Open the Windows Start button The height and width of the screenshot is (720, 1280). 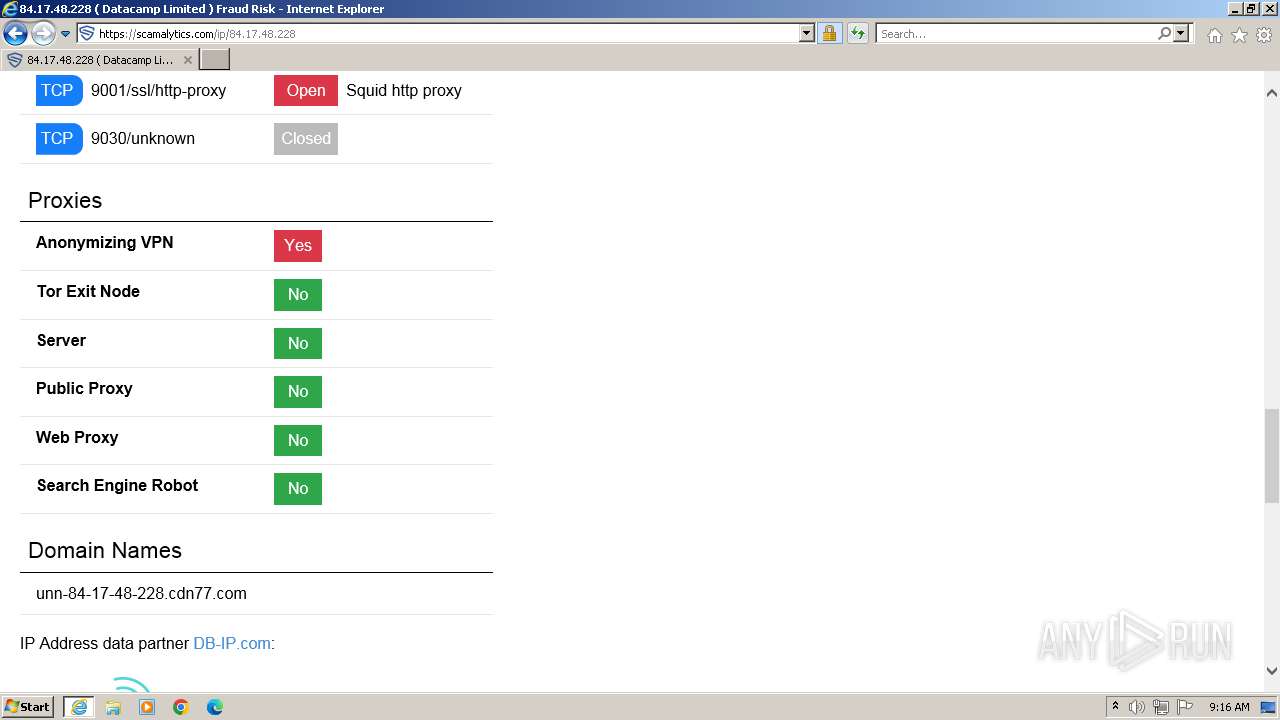pyautogui.click(x=28, y=707)
